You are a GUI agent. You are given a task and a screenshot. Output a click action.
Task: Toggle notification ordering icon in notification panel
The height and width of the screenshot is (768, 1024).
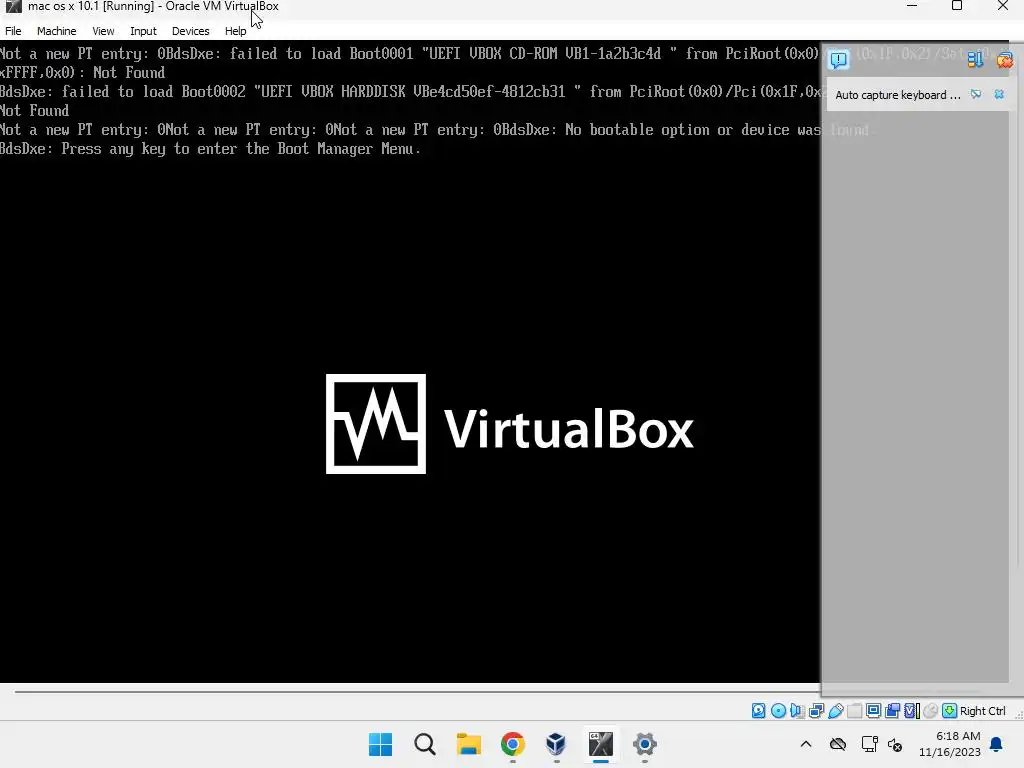coord(975,60)
